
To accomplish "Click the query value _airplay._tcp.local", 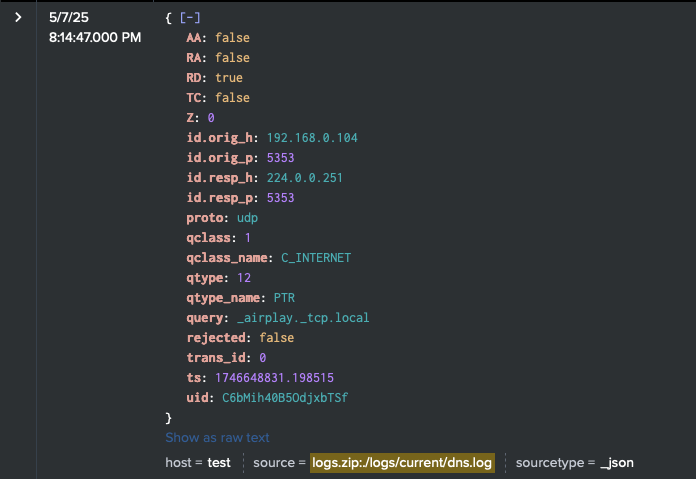I will (x=303, y=318).
